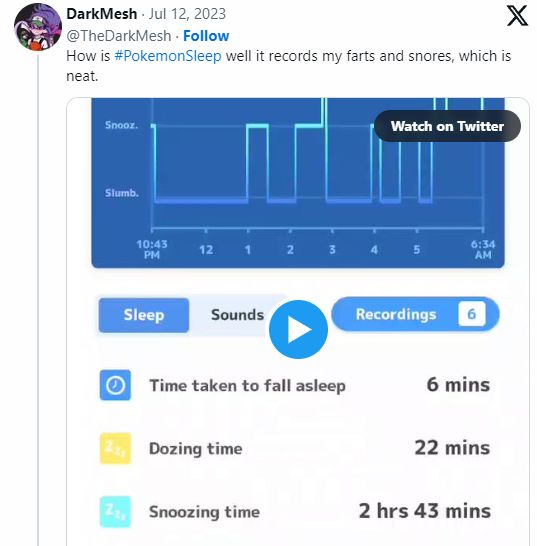Select the Sleep tab
537x546 pixels.
[144, 315]
